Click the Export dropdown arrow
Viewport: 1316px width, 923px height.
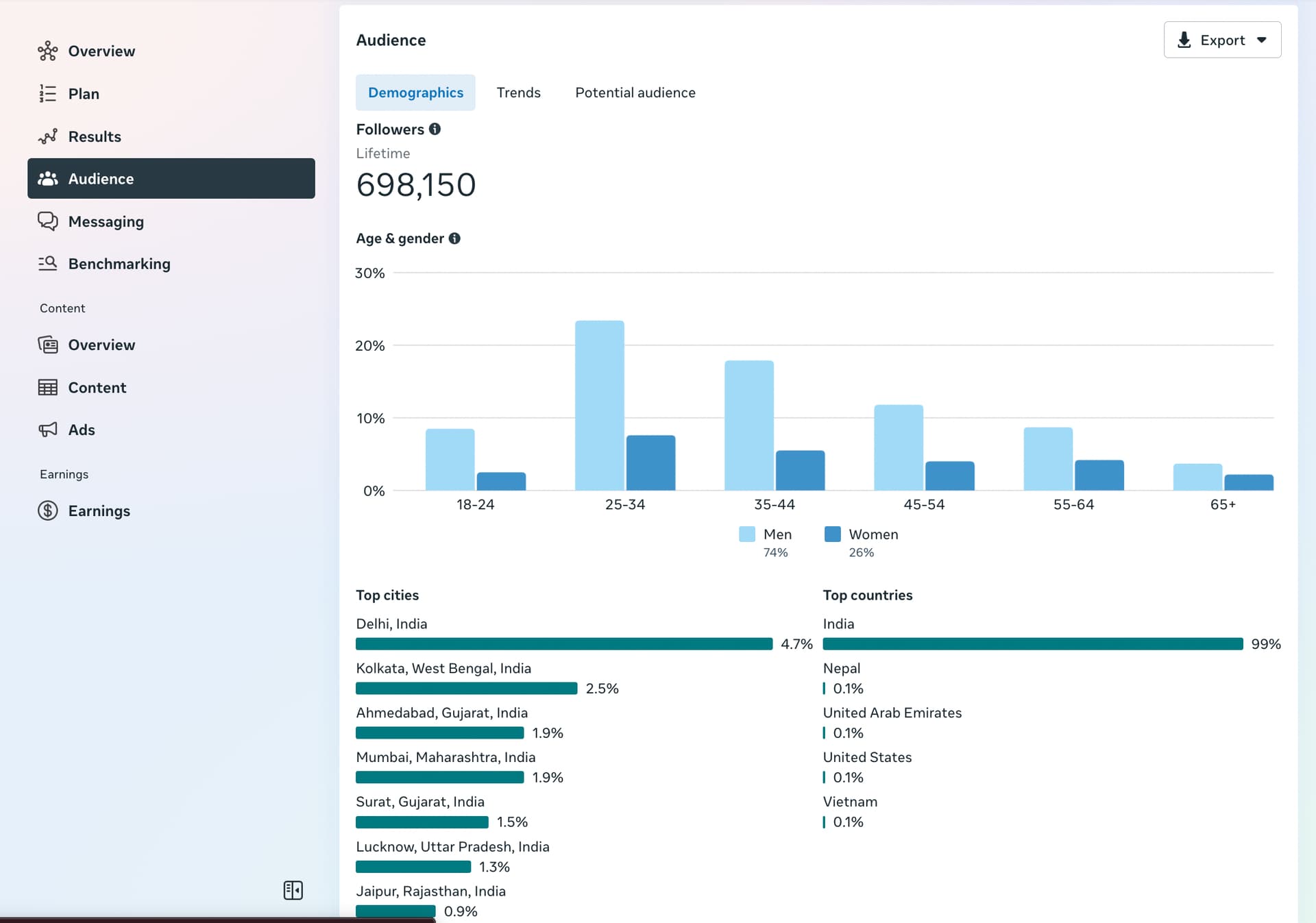pyautogui.click(x=1262, y=40)
